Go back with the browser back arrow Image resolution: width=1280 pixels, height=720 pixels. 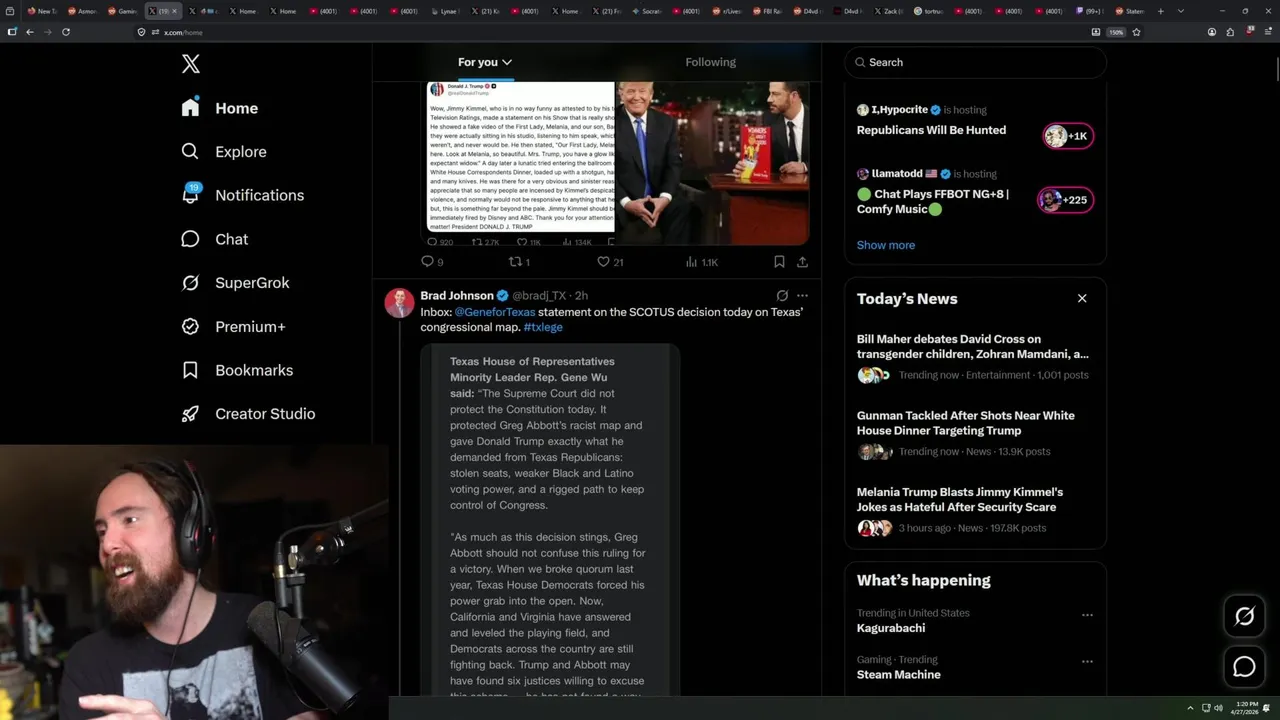tap(30, 32)
